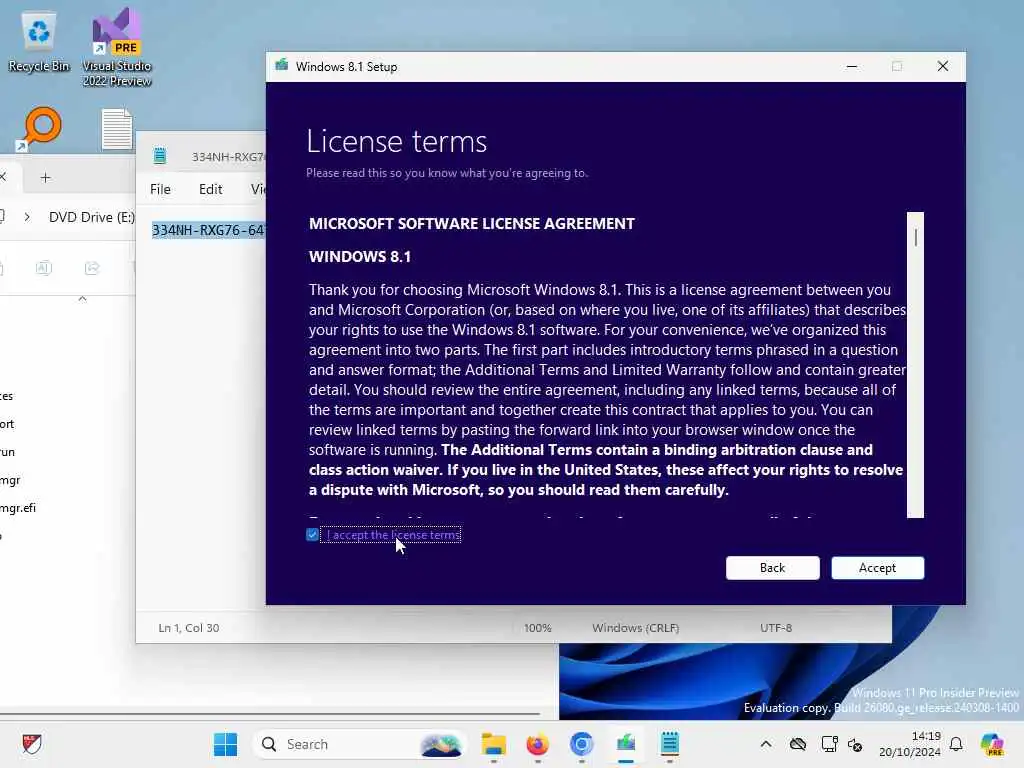Click the shield widget icon on taskbar
The height and width of the screenshot is (768, 1024).
point(31,744)
